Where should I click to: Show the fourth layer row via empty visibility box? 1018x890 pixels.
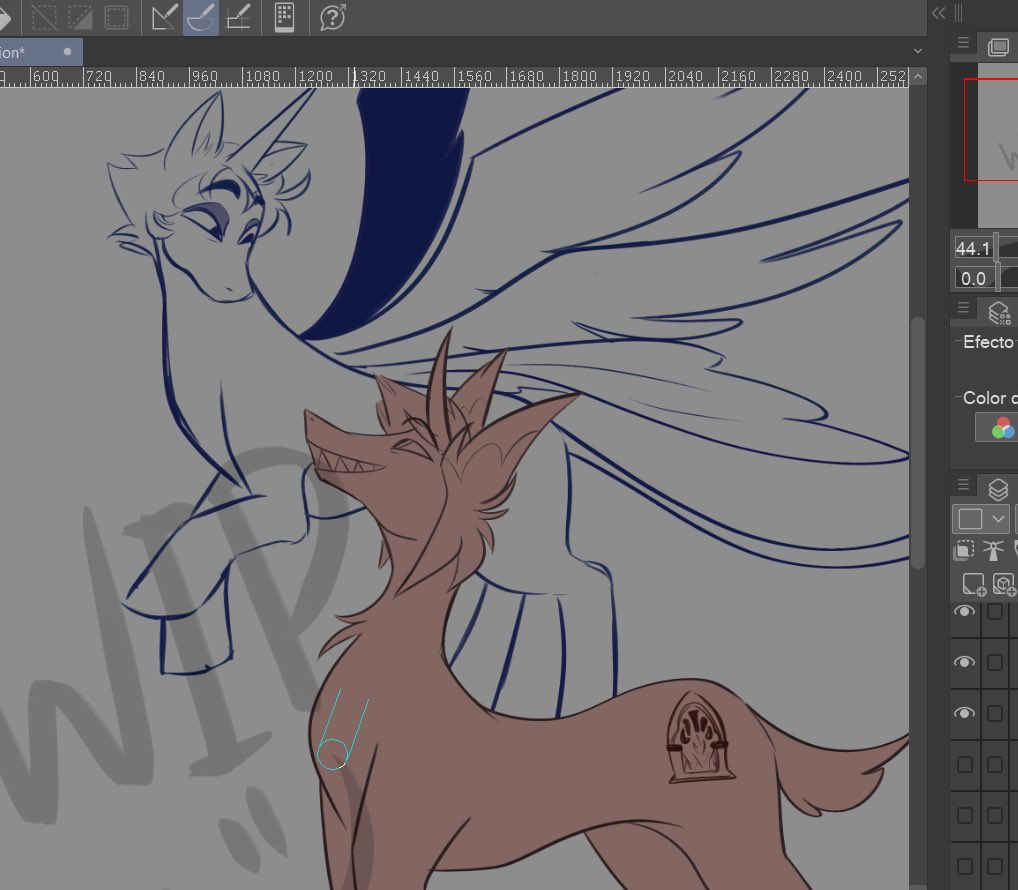tap(965, 764)
